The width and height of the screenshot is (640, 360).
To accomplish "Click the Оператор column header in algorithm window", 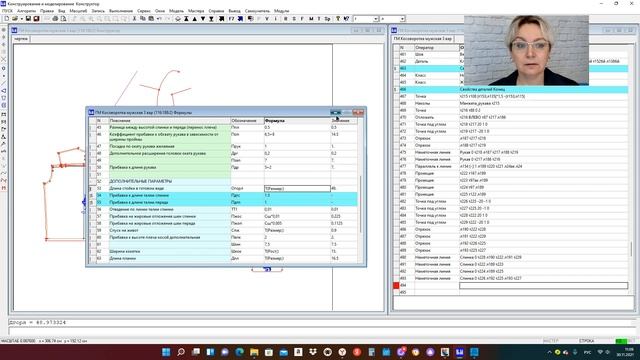I will (x=437, y=48).
